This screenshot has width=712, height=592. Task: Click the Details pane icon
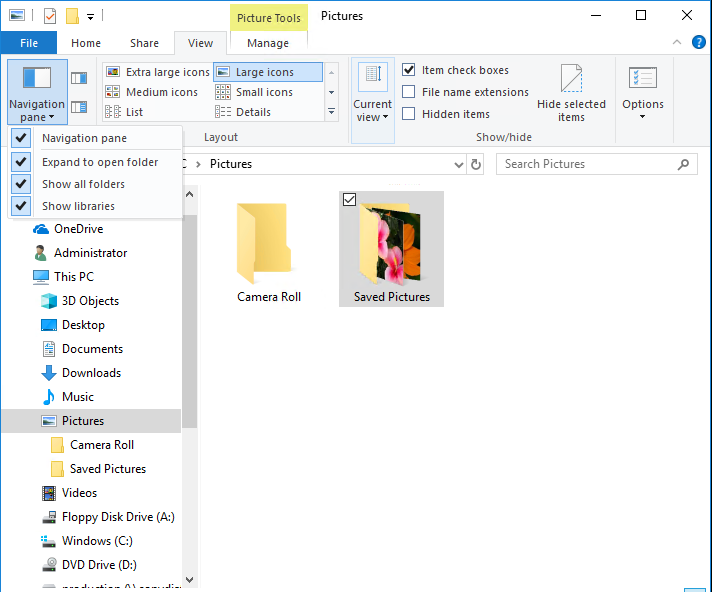click(x=79, y=107)
